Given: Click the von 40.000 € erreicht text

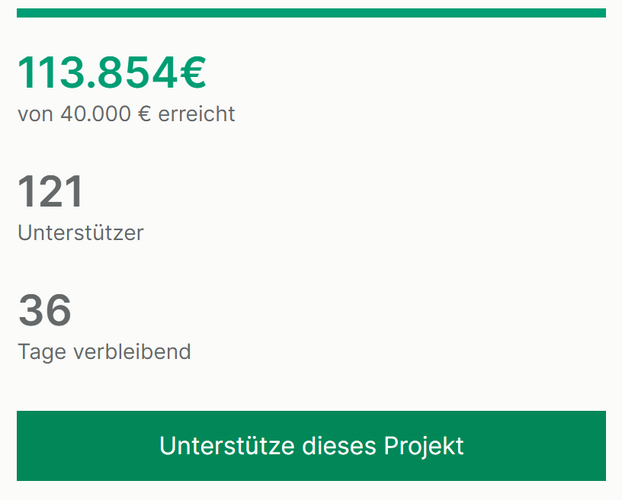Looking at the screenshot, I should [127, 114].
